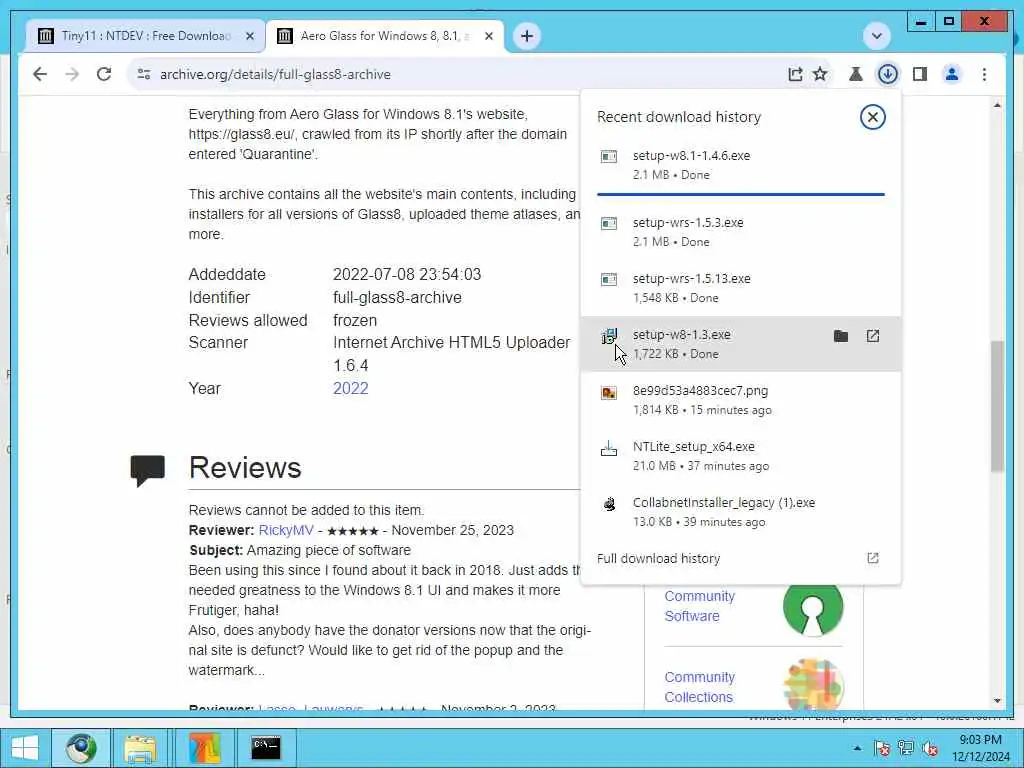Open the side panel
Screen dimensions: 1024x768
point(920,74)
